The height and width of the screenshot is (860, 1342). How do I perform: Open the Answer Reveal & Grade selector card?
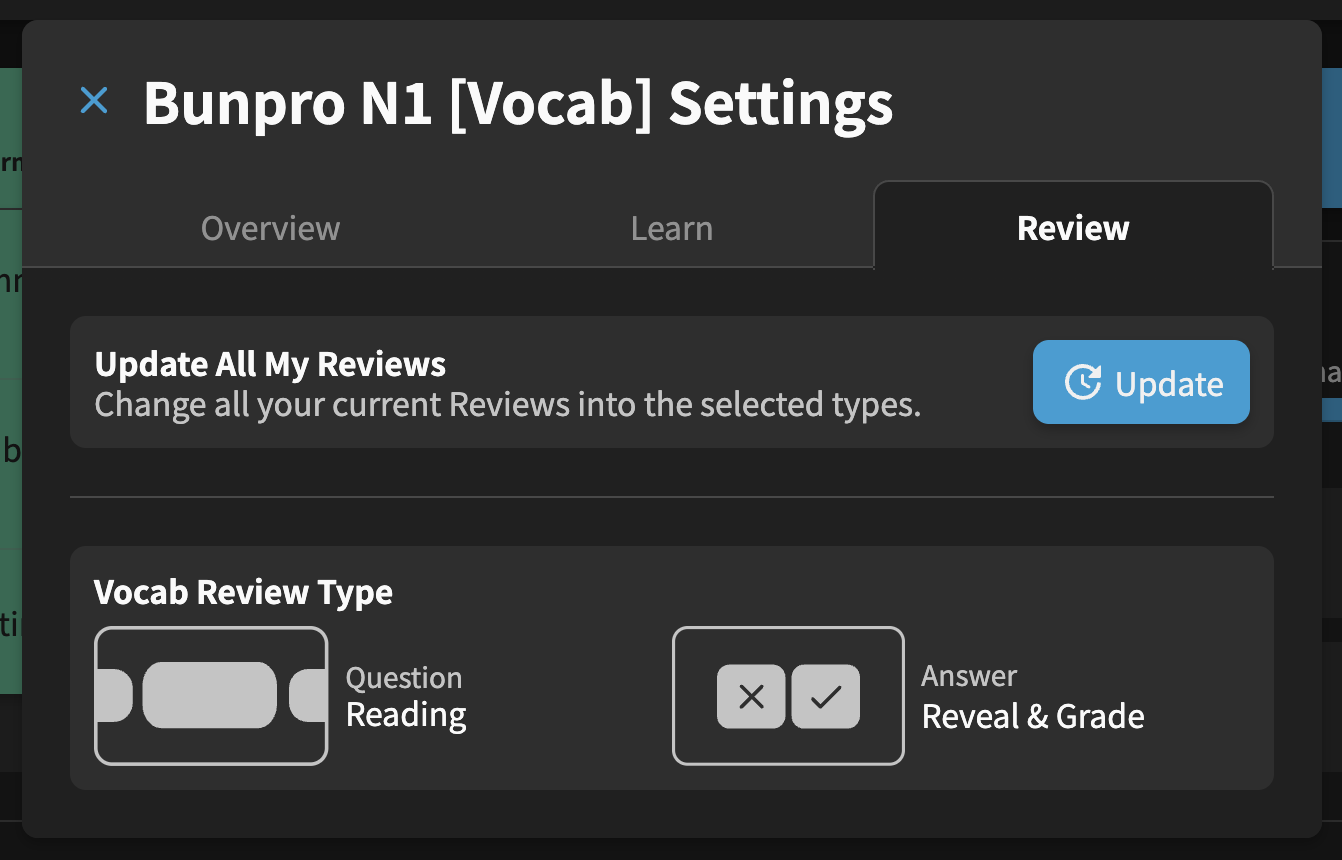[x=788, y=696]
